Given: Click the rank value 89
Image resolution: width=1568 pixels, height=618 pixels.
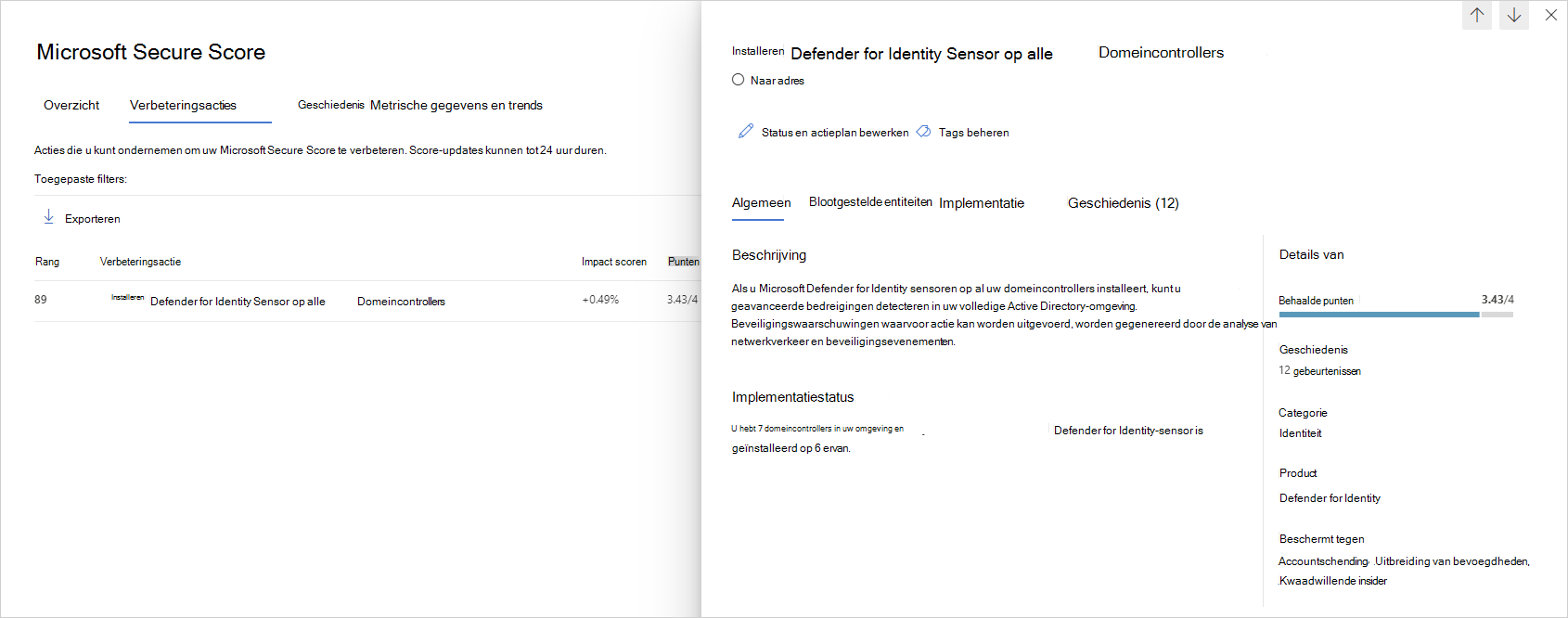Looking at the screenshot, I should click(41, 300).
